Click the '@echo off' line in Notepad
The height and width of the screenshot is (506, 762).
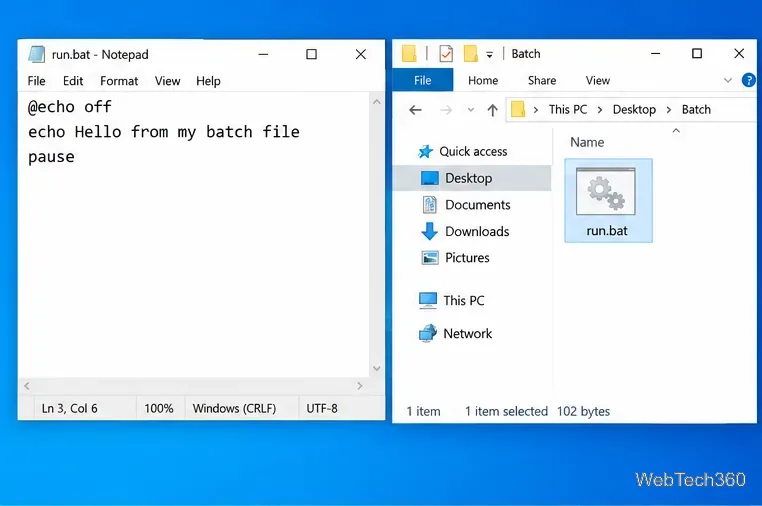point(69,107)
